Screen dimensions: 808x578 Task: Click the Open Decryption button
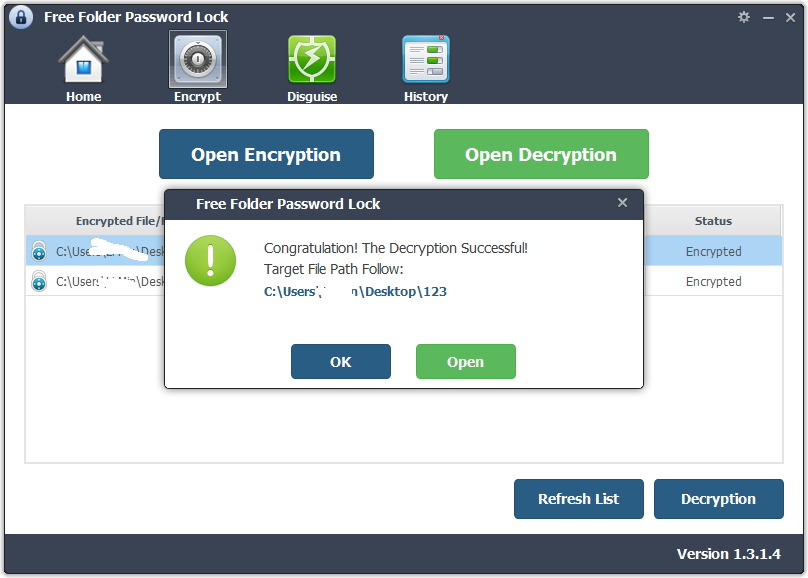click(541, 154)
